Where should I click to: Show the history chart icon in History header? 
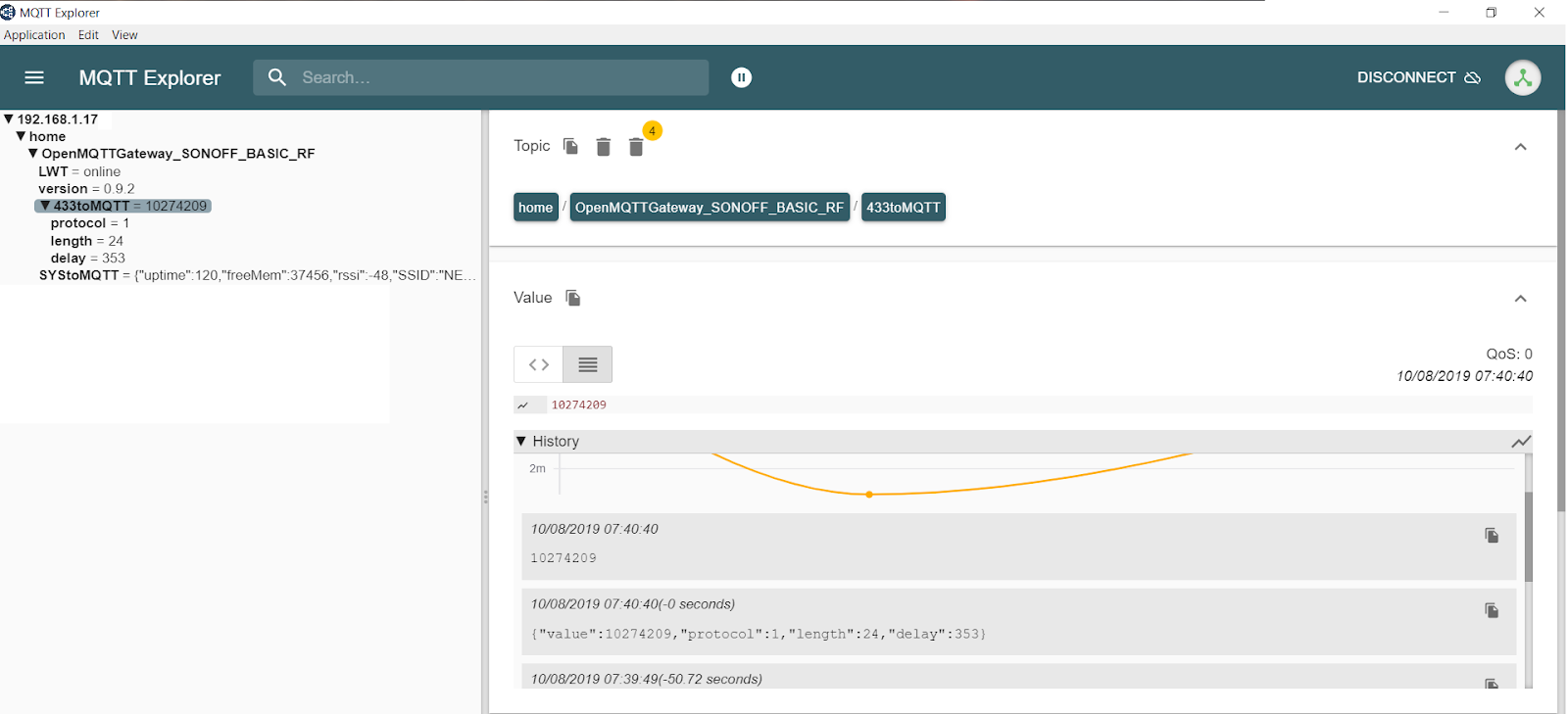[x=1520, y=442]
